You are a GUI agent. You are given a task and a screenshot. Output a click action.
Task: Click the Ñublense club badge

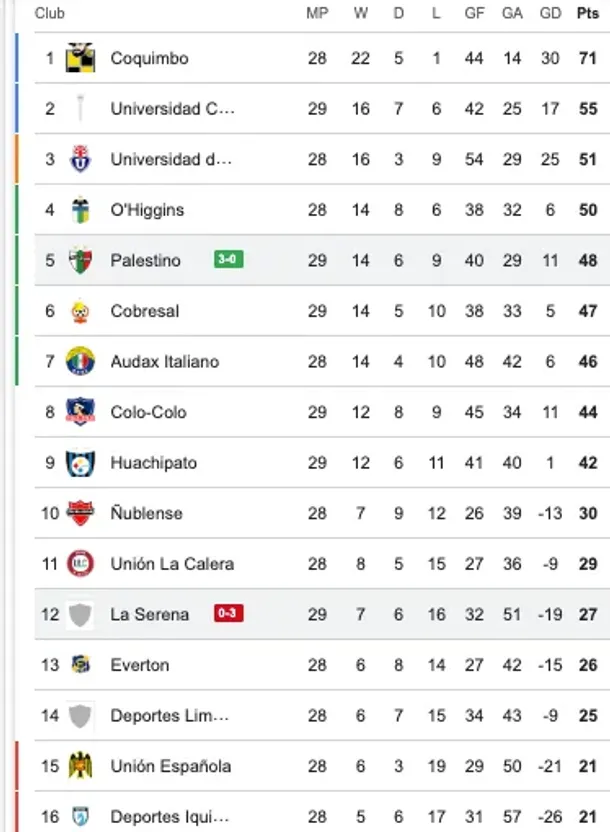coord(78,513)
